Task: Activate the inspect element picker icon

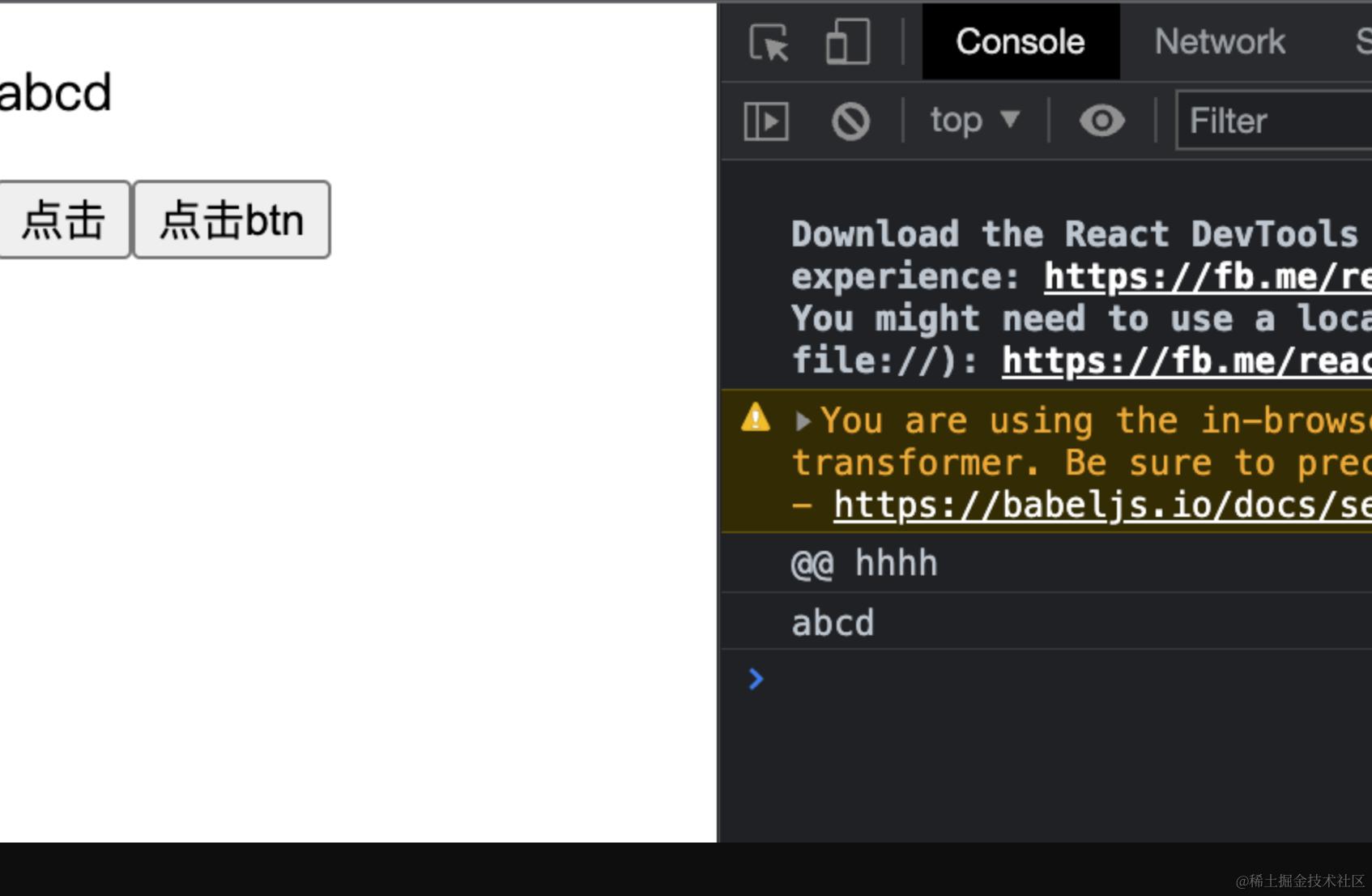Action: point(769,42)
